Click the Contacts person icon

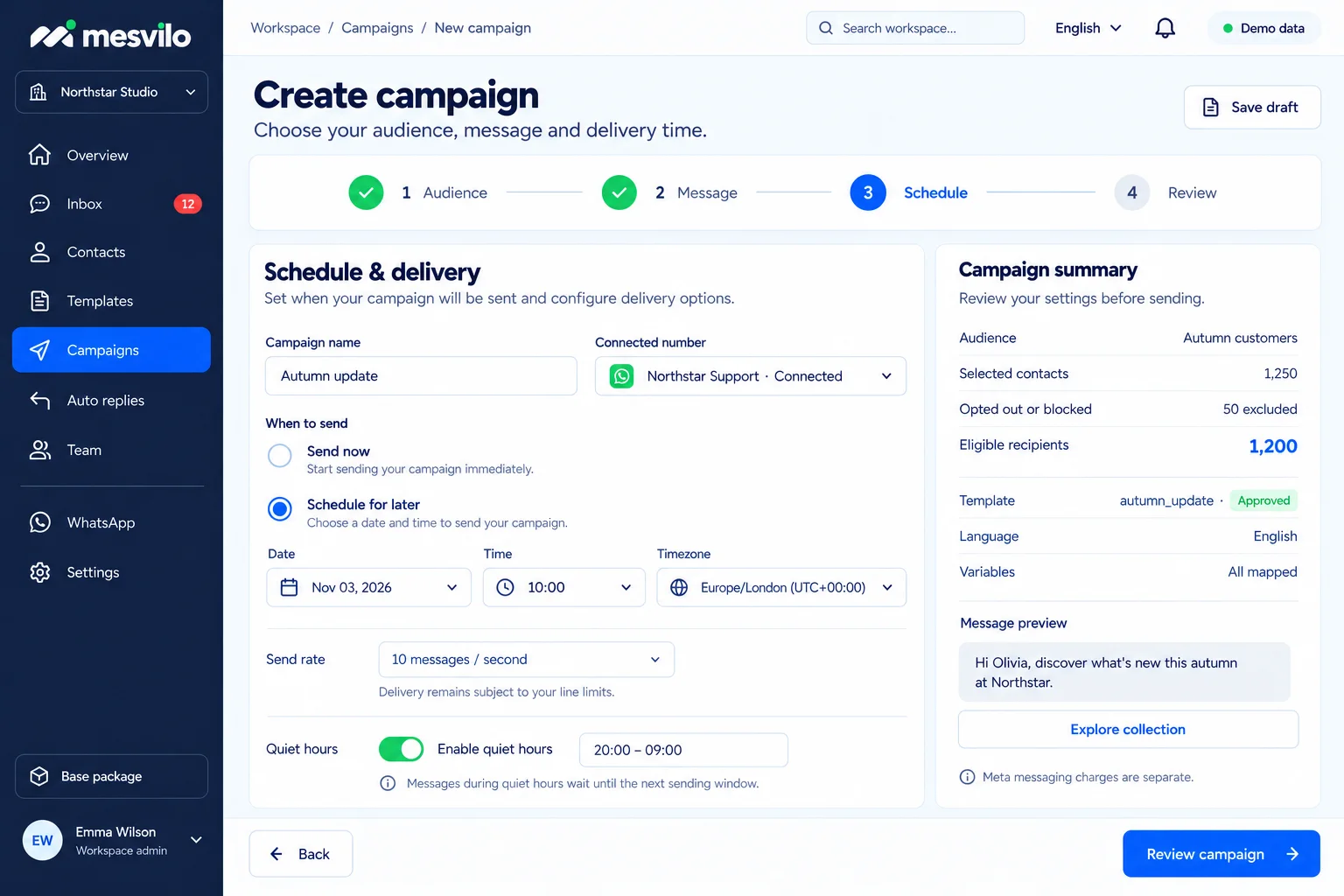(x=39, y=252)
